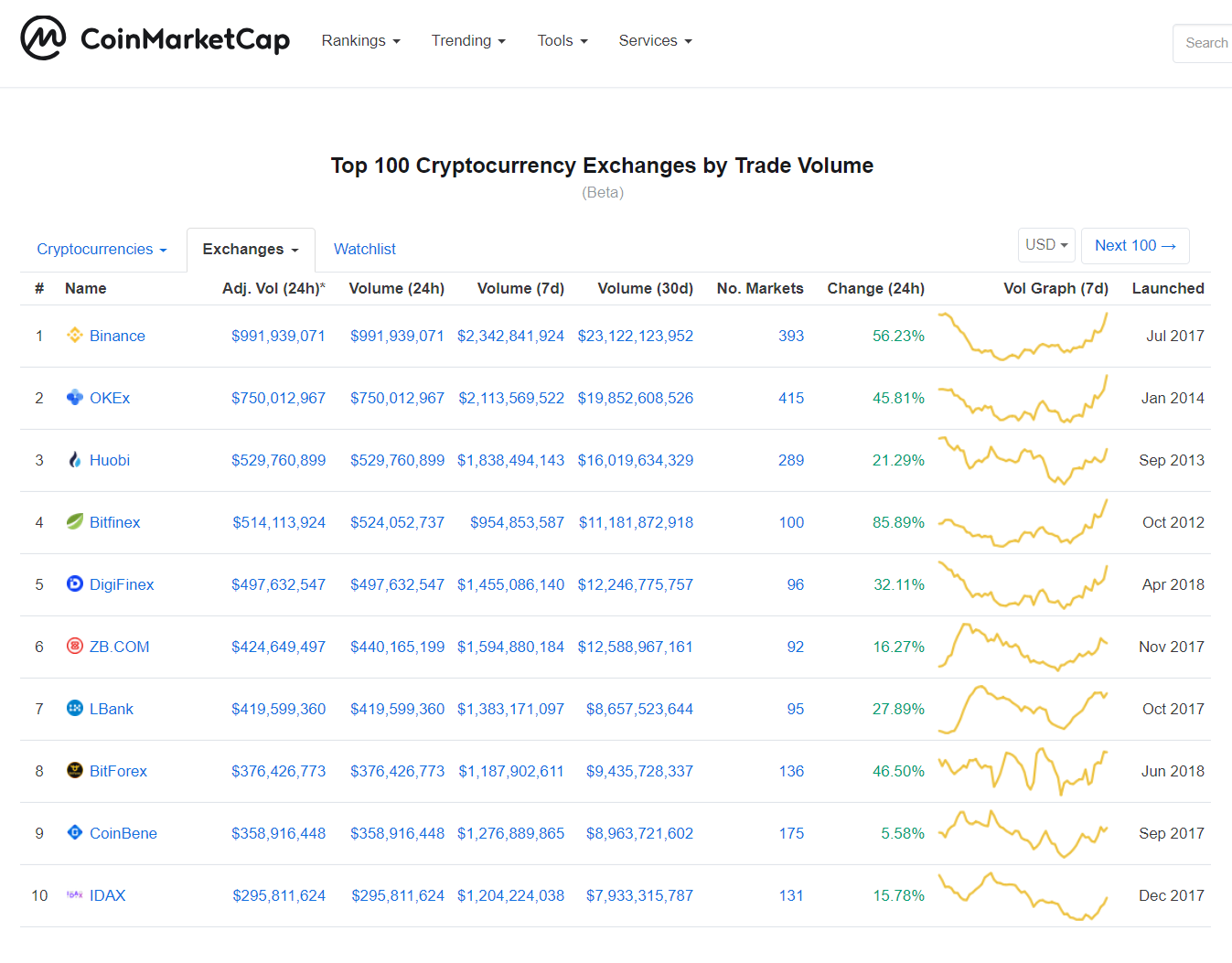Click IDAX 7d volume graph
This screenshot has width=1232, height=963.
coord(1023,895)
